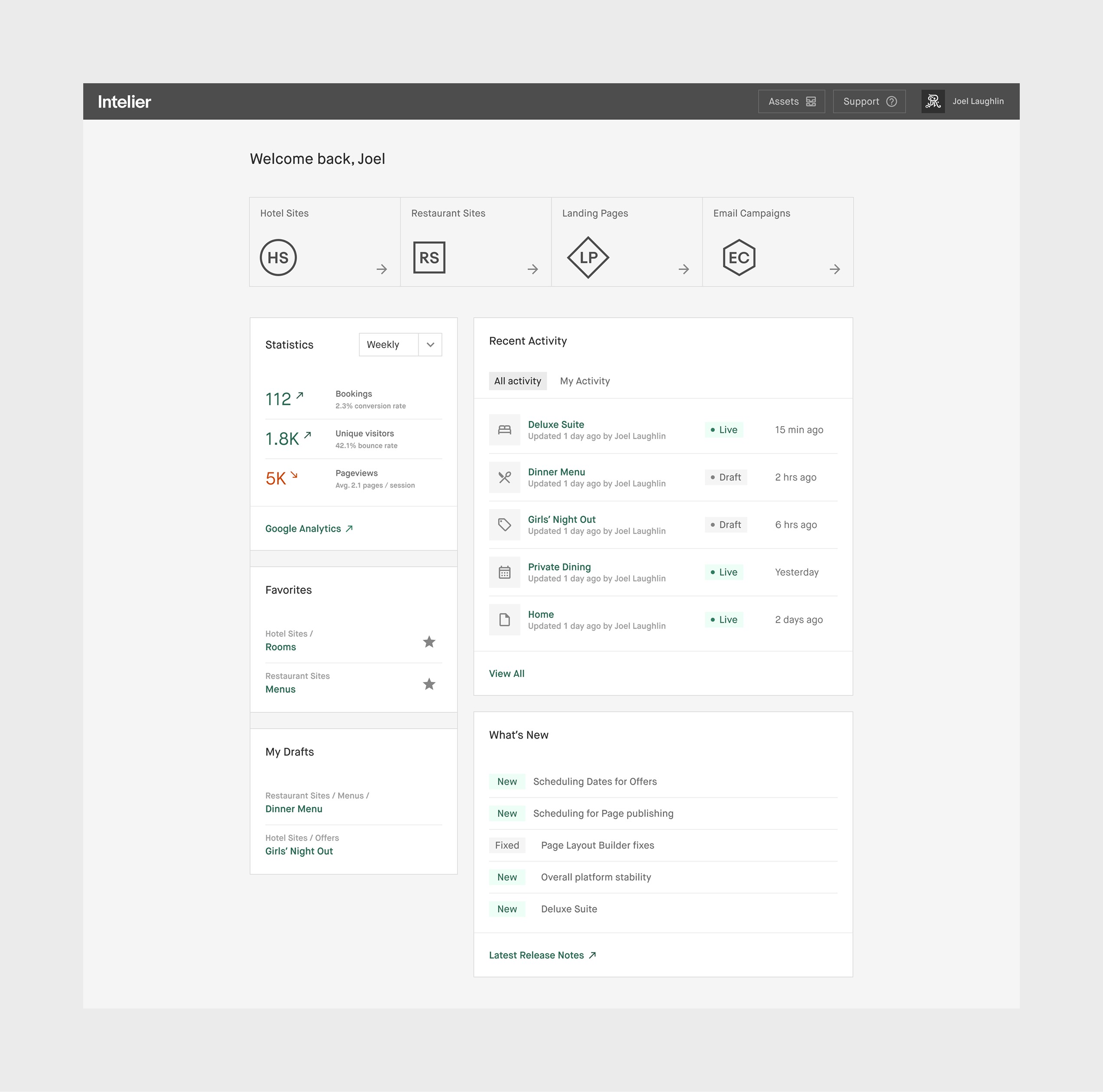Click the calendar icon beside Private Dining
This screenshot has height=1092, width=1103.
505,572
